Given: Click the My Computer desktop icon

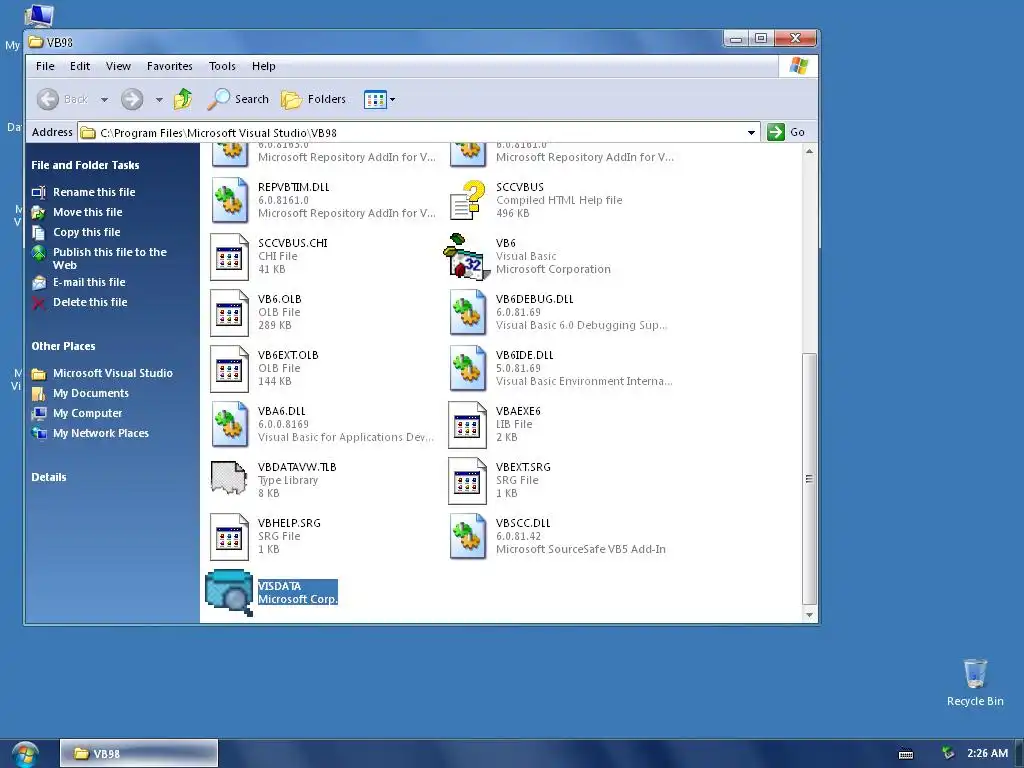Looking at the screenshot, I should coord(39,16).
